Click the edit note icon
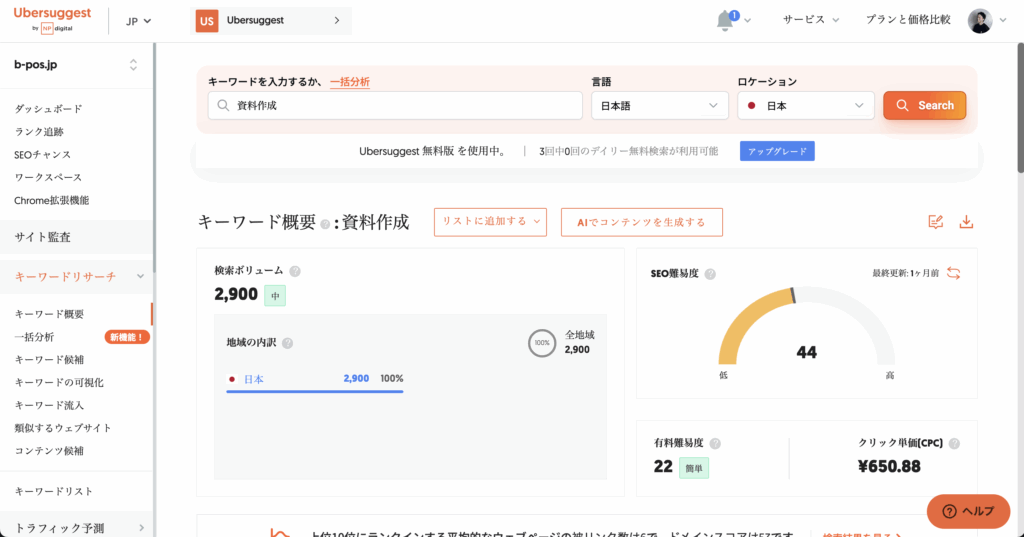 point(935,222)
